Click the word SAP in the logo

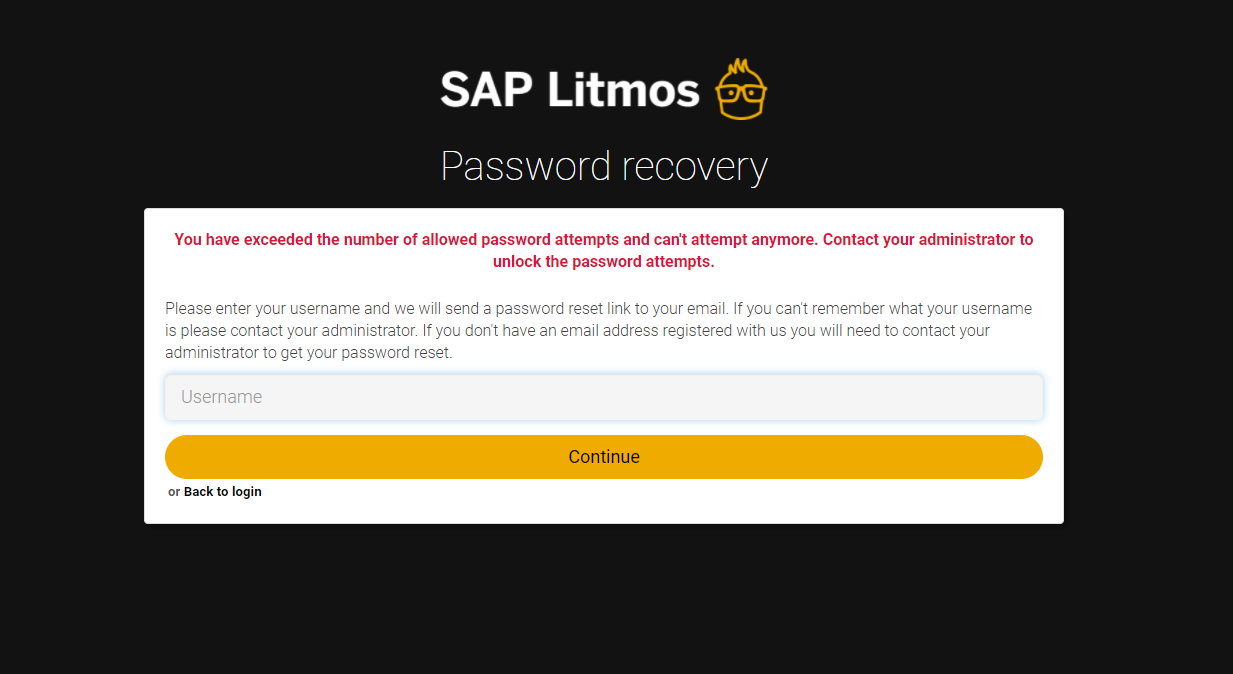click(x=487, y=89)
